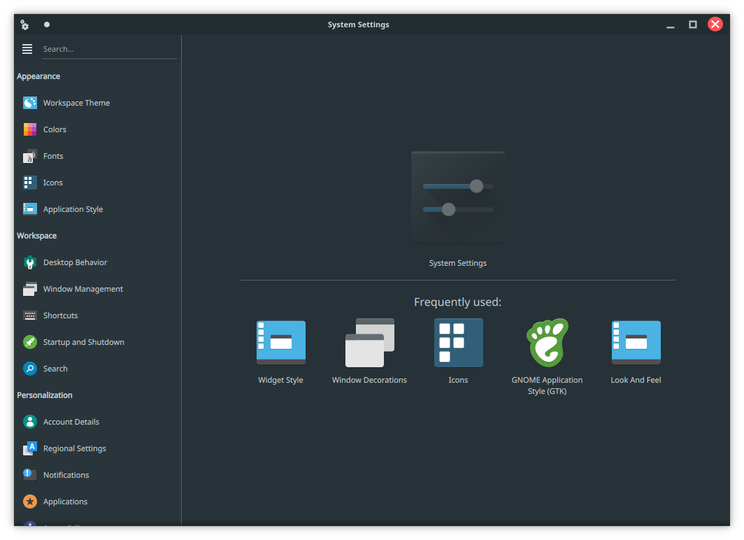Open the hamburger menu button

(27, 49)
